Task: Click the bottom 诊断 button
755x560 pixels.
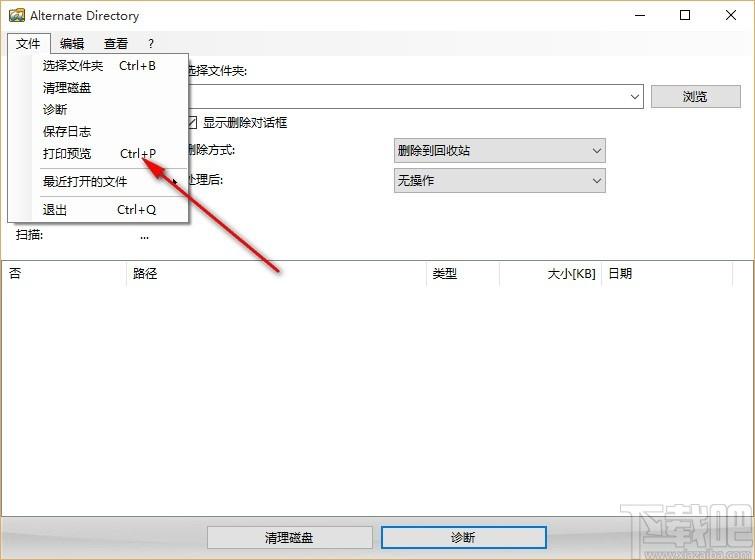Action: (x=463, y=537)
